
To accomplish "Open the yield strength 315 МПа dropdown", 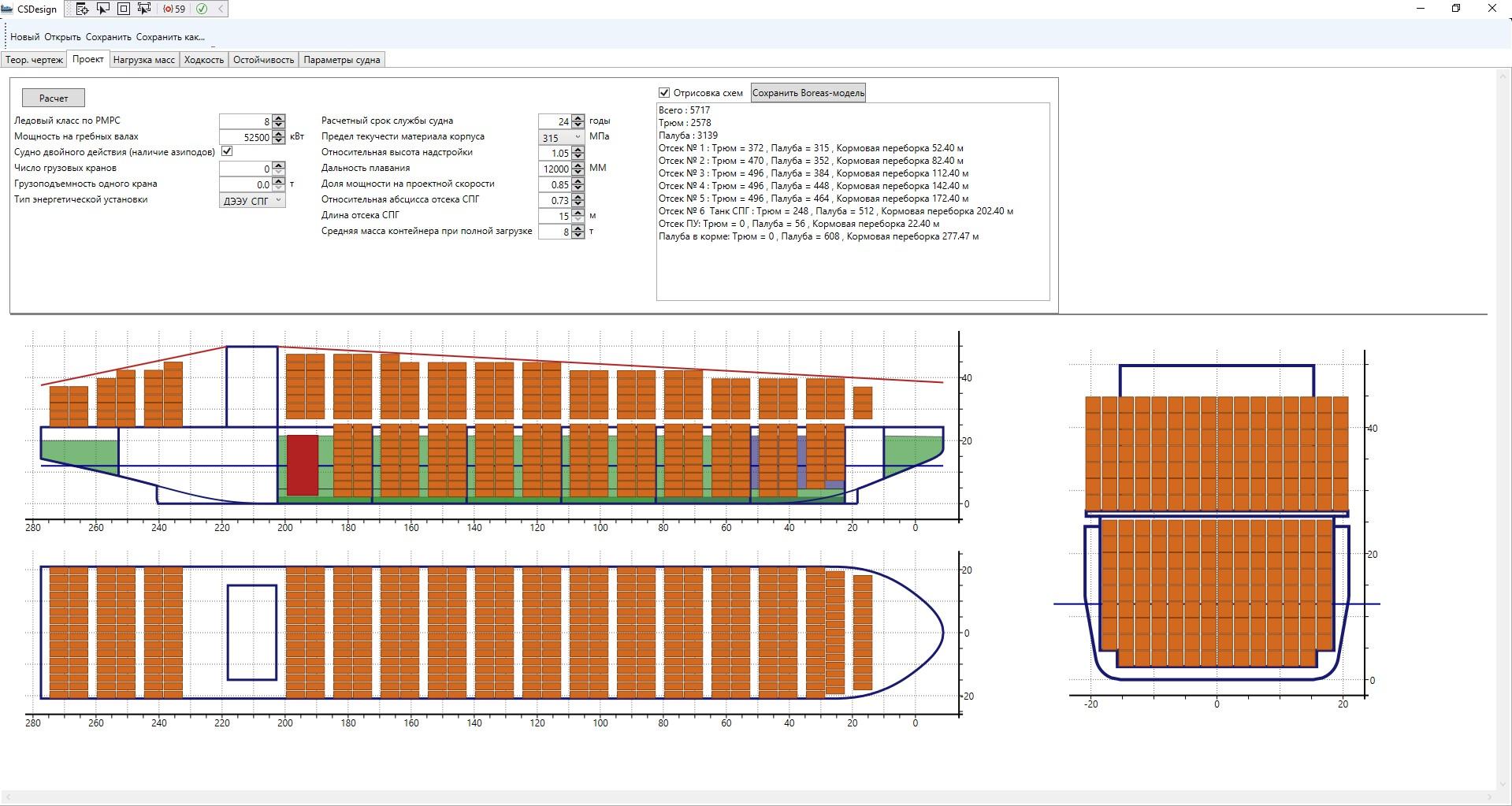I will tap(562, 137).
